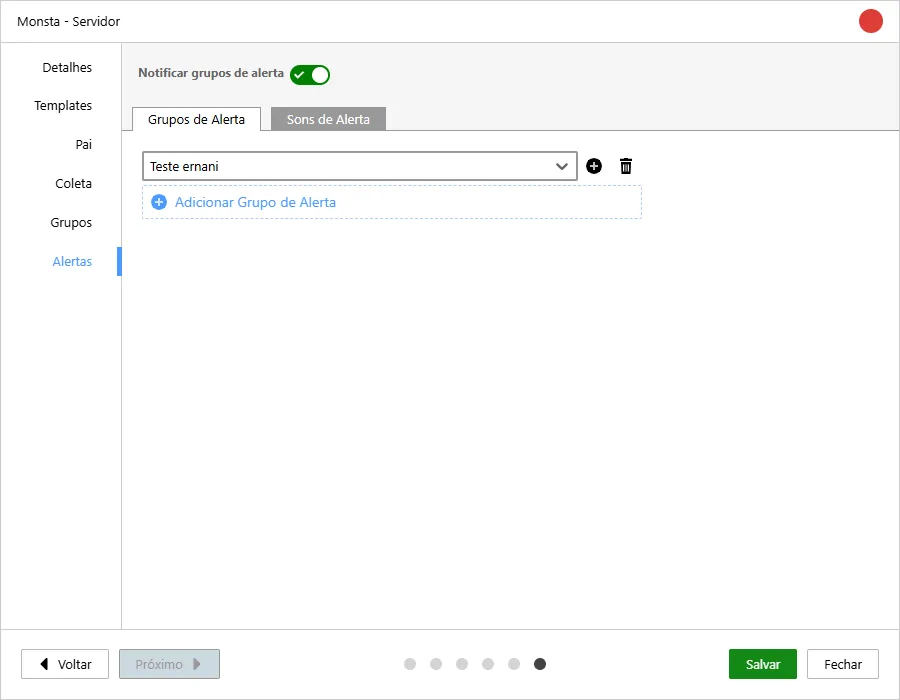Viewport: 900px width, 700px height.
Task: Switch to the Sons de Alerta tab
Action: [328, 119]
